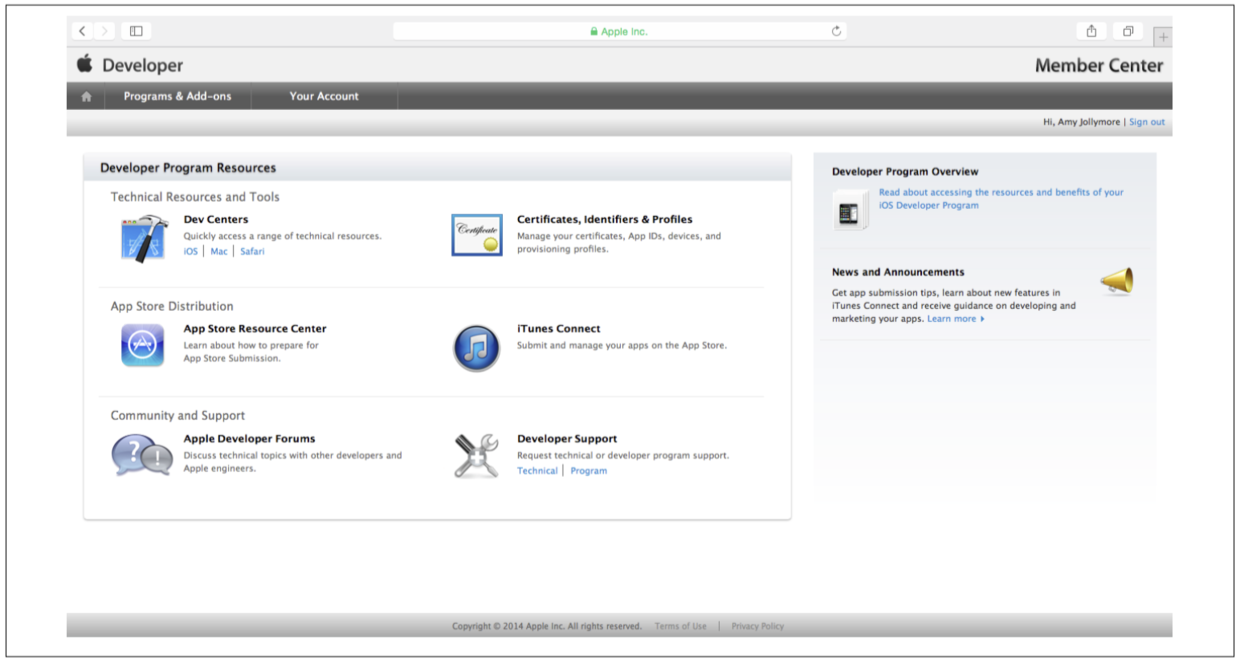Click the Developer Support tools icon
The image size is (1240, 663).
476,456
